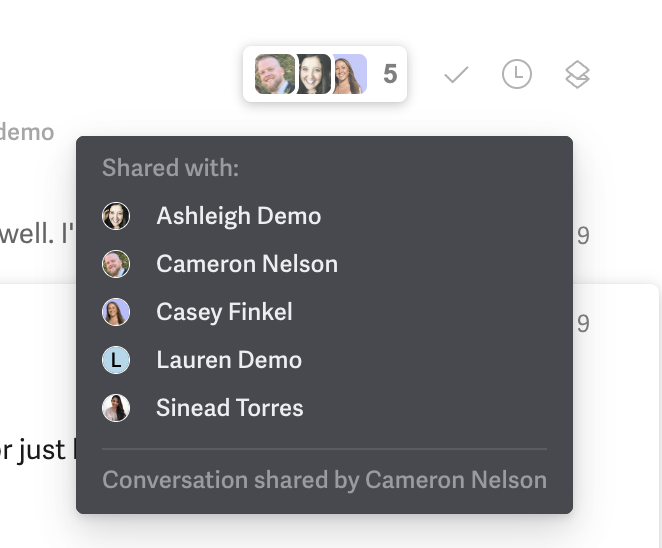
Task: Click Ashleigh Demo's round avatar
Action: [x=116, y=216]
